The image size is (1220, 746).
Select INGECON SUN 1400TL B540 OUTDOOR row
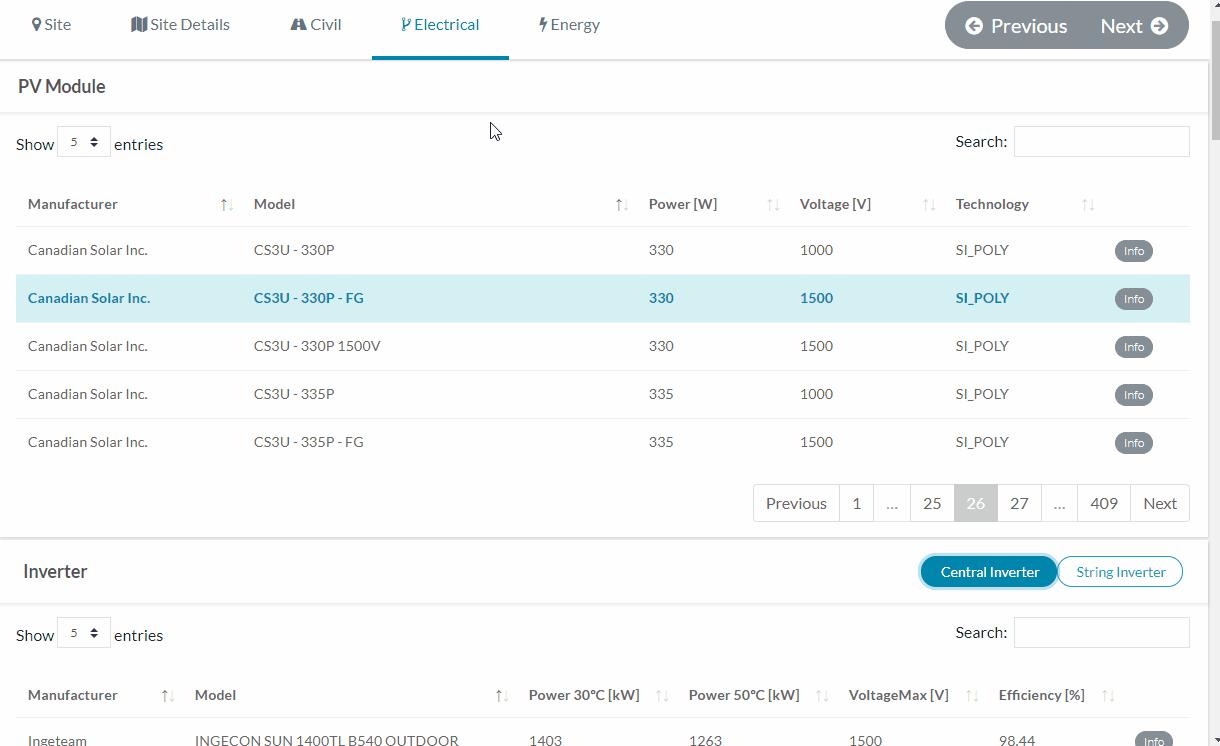[x=603, y=734]
